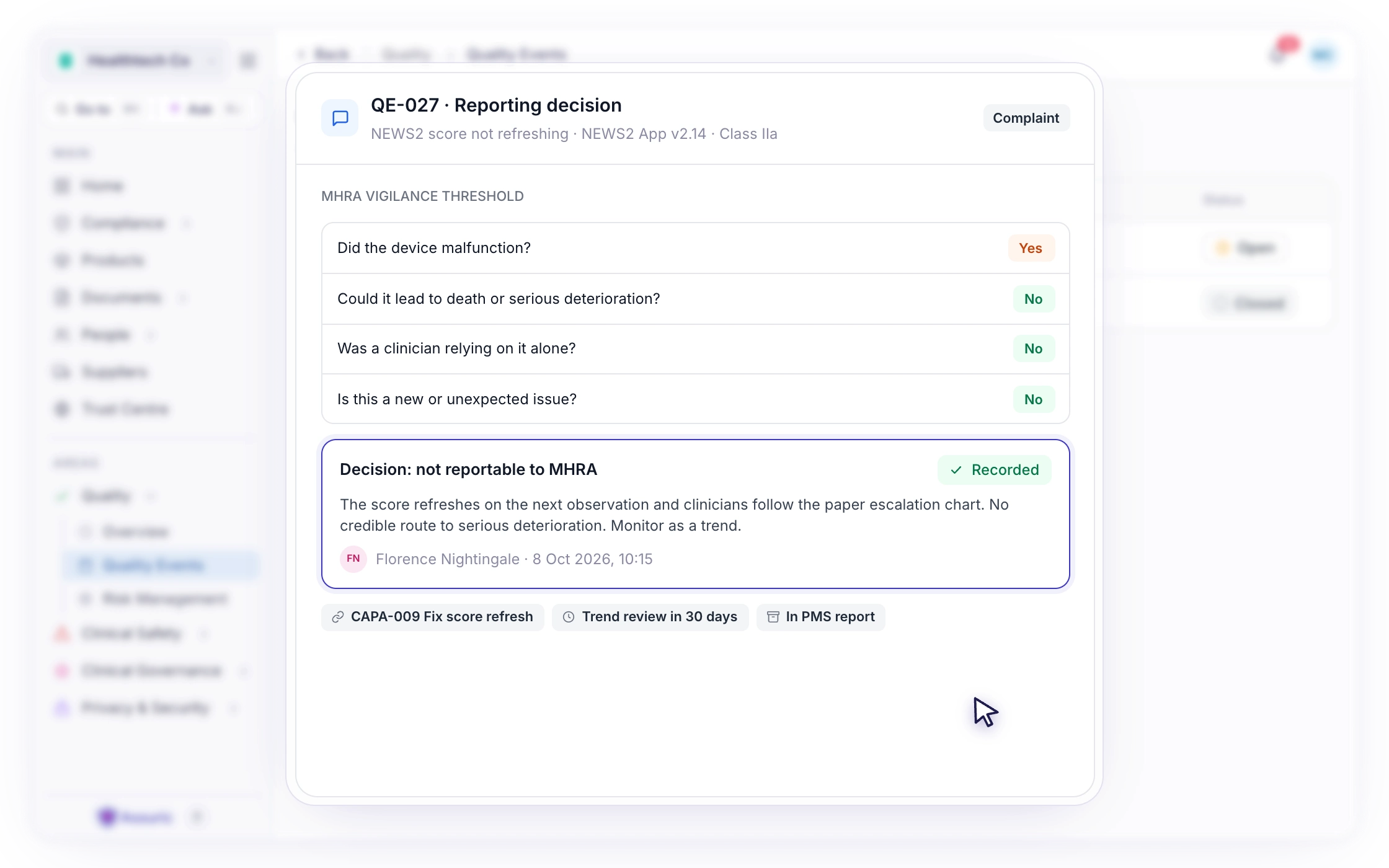
Task: Collapse the sidebar using its toggle icon
Action: coord(247,61)
